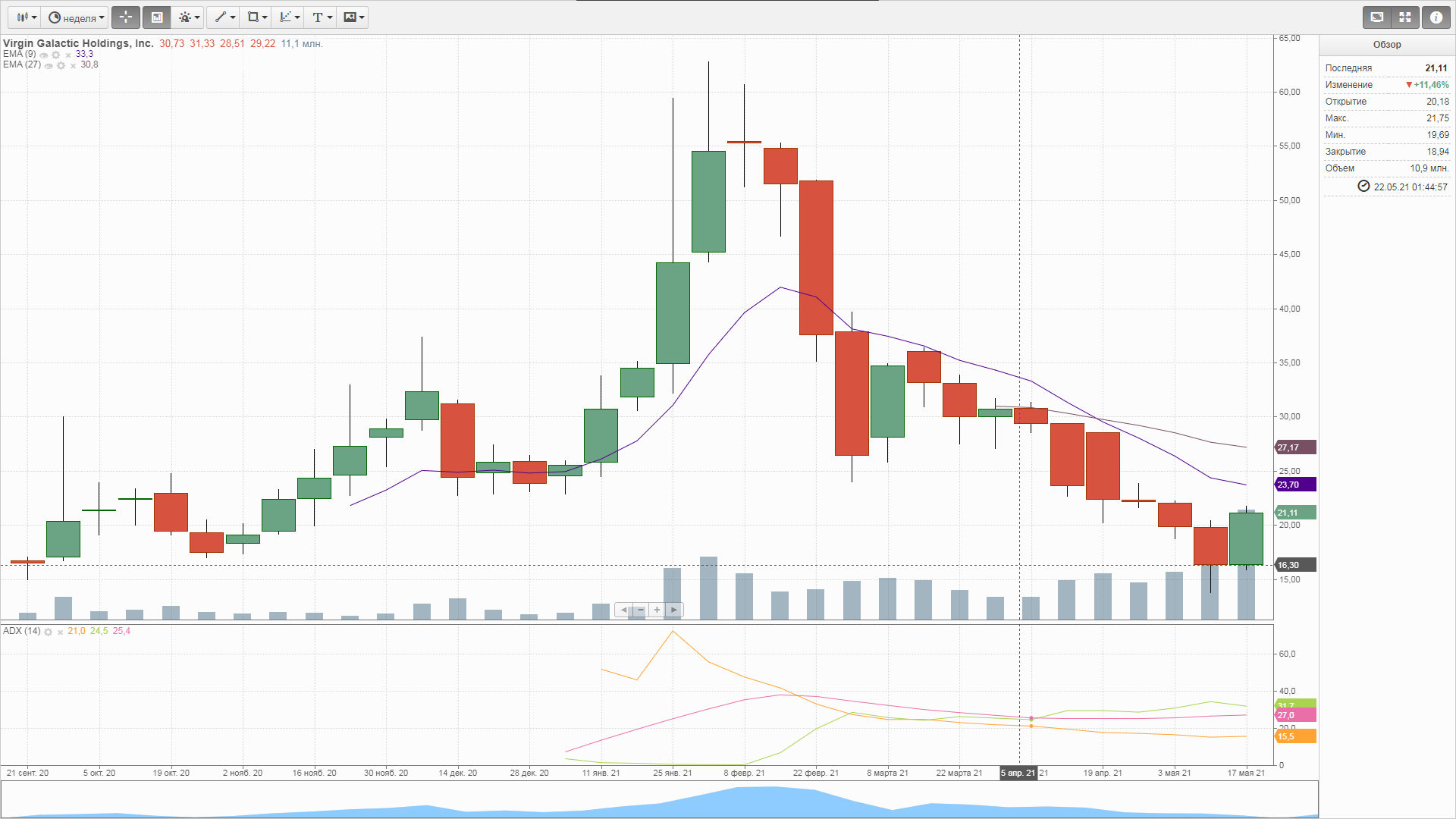
Task: Click the detach chart window icon
Action: pyautogui.click(x=1377, y=17)
